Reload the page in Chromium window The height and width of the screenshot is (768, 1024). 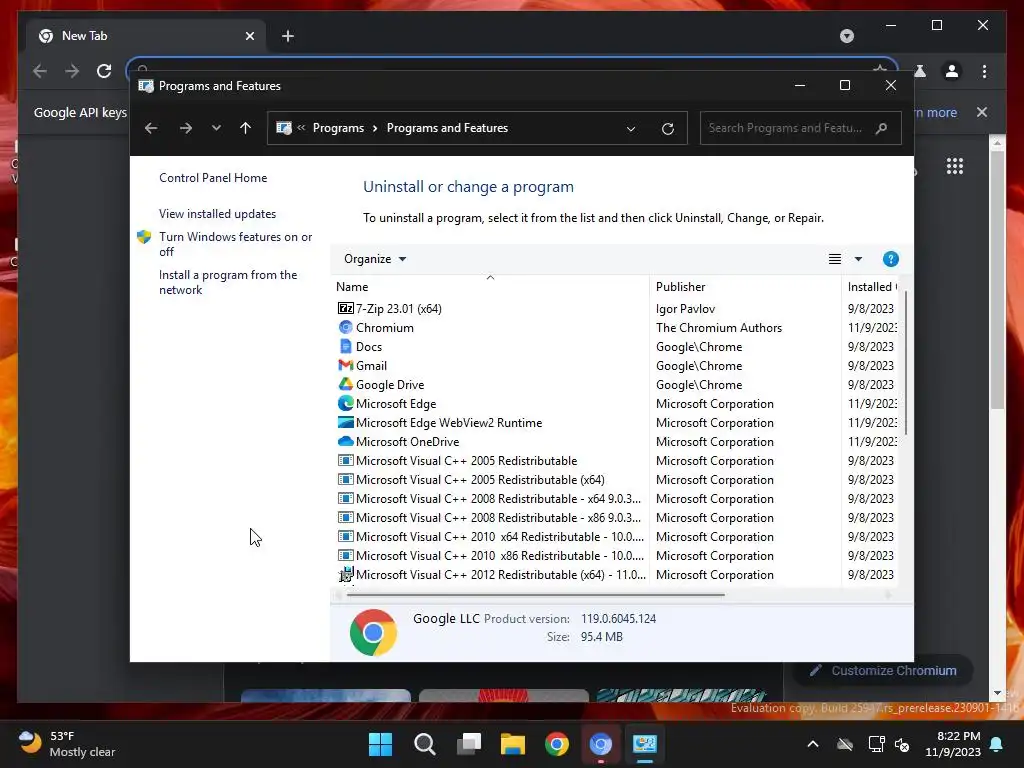coord(104,71)
